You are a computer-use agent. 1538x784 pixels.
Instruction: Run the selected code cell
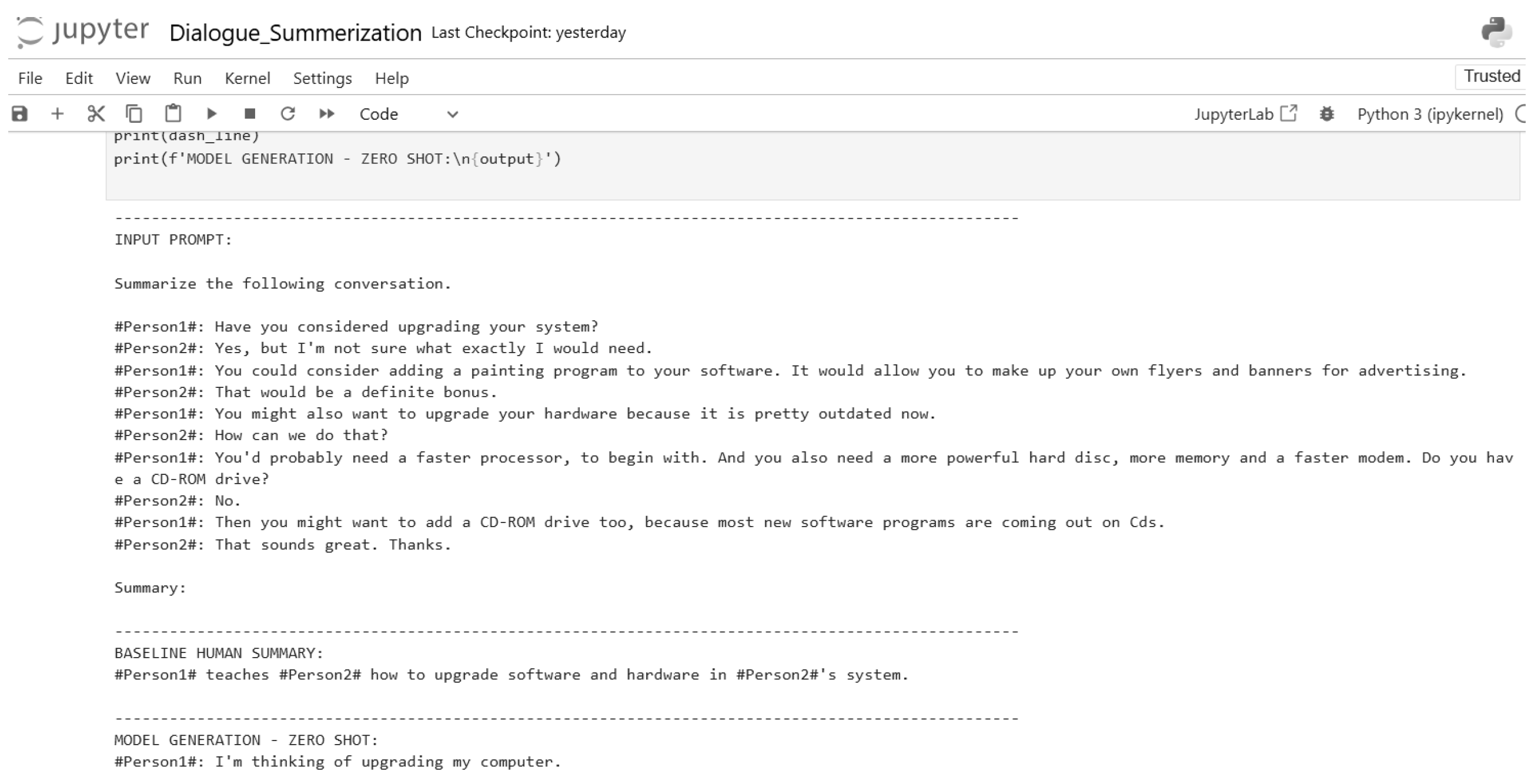(211, 113)
